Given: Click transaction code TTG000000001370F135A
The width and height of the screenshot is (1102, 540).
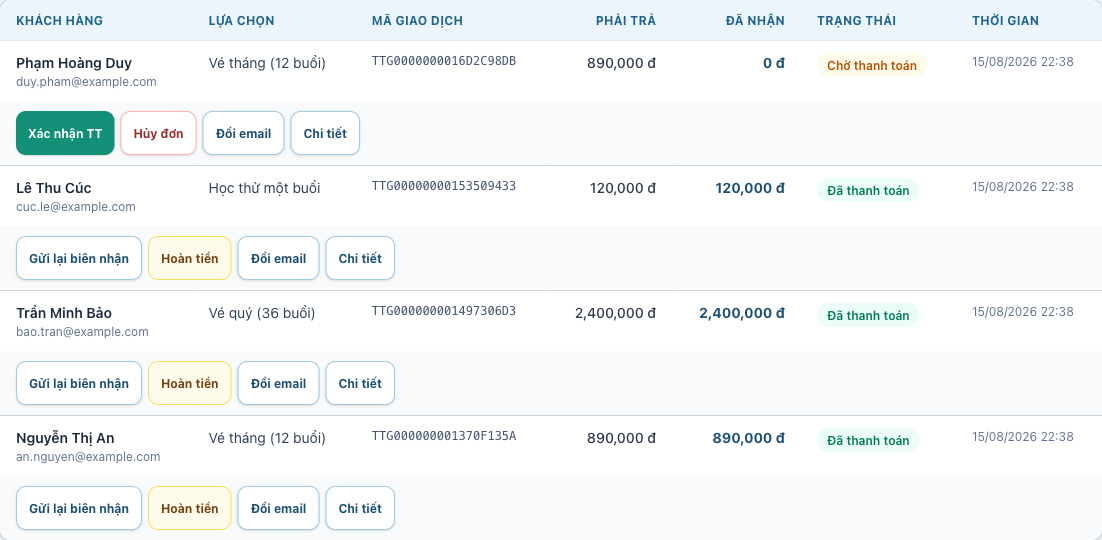Looking at the screenshot, I should [x=444, y=436].
